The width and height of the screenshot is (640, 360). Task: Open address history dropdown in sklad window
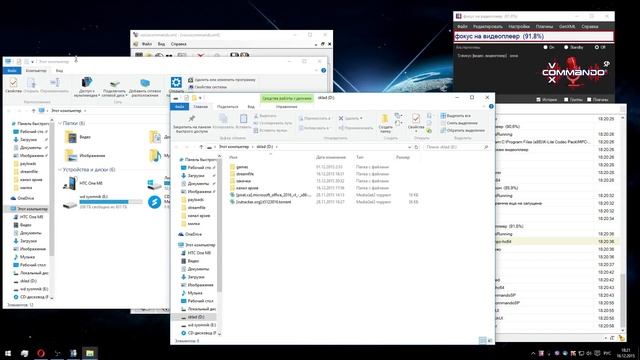pyautogui.click(x=409, y=147)
